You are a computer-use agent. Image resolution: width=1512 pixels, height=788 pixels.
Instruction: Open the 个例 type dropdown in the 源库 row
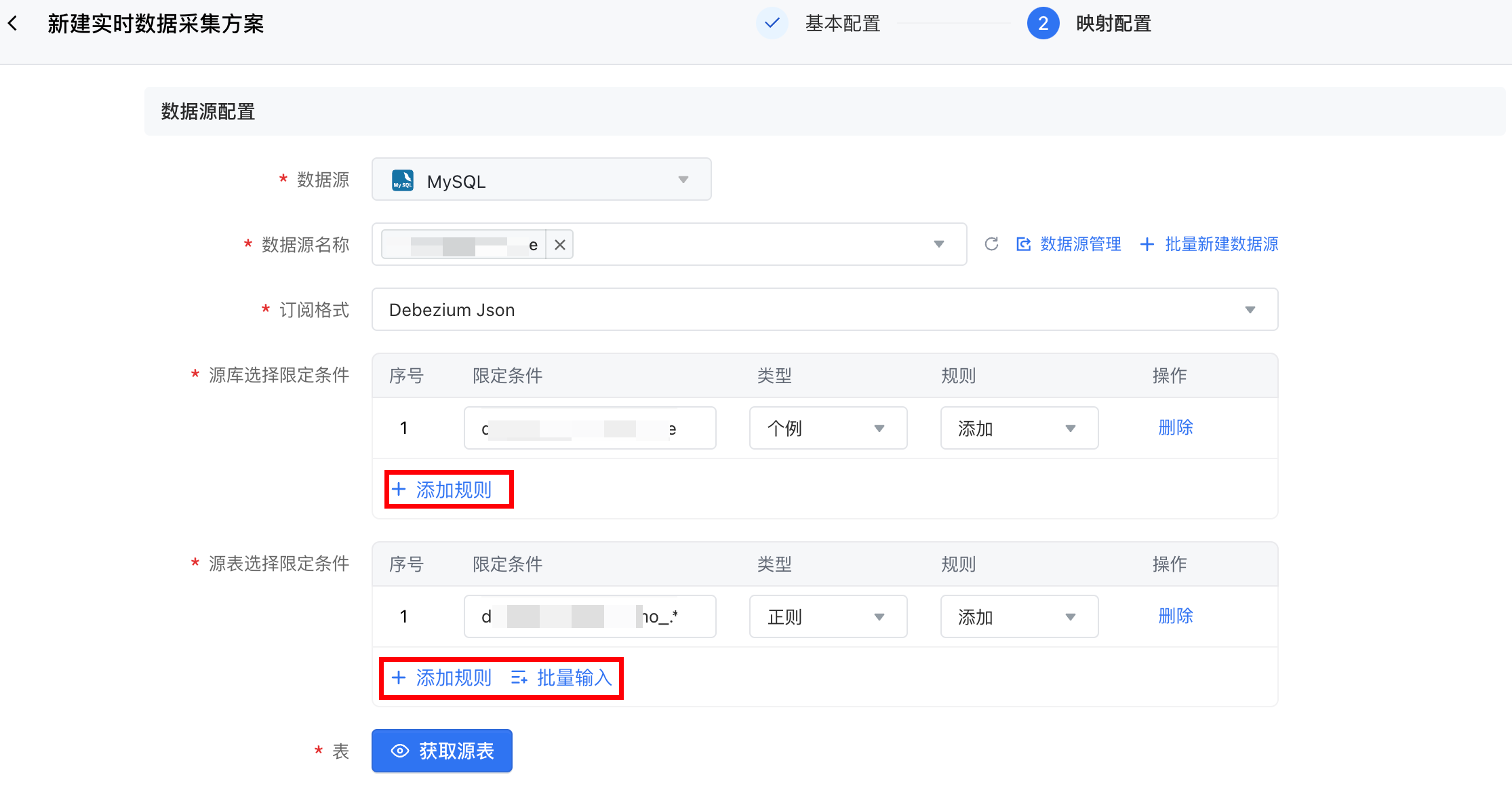pos(828,428)
